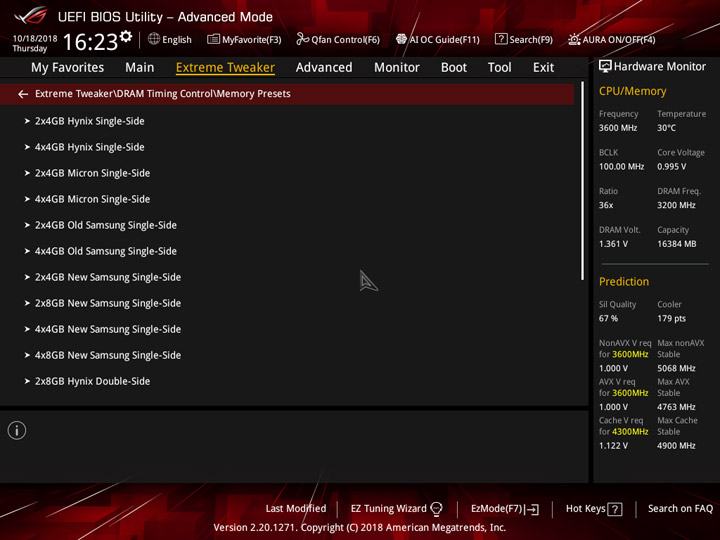Click Last Modified
This screenshot has height=540, width=720.
click(296, 509)
